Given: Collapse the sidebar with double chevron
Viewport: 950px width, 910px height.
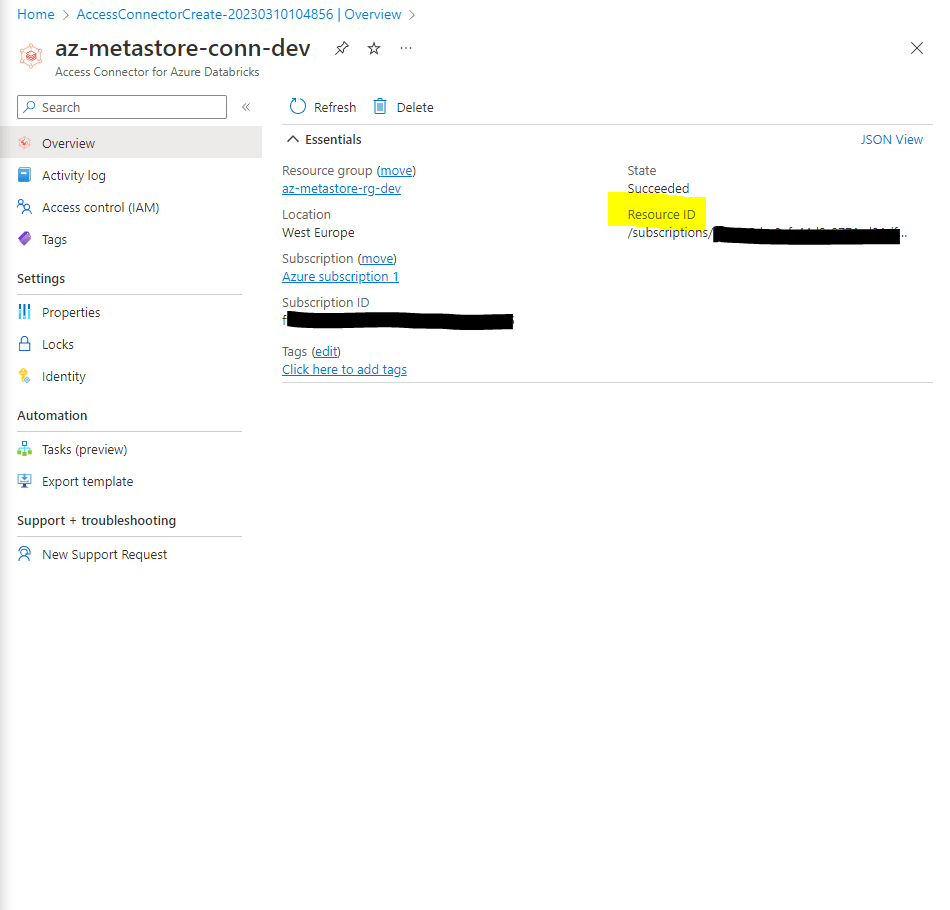Looking at the screenshot, I should tap(246, 107).
